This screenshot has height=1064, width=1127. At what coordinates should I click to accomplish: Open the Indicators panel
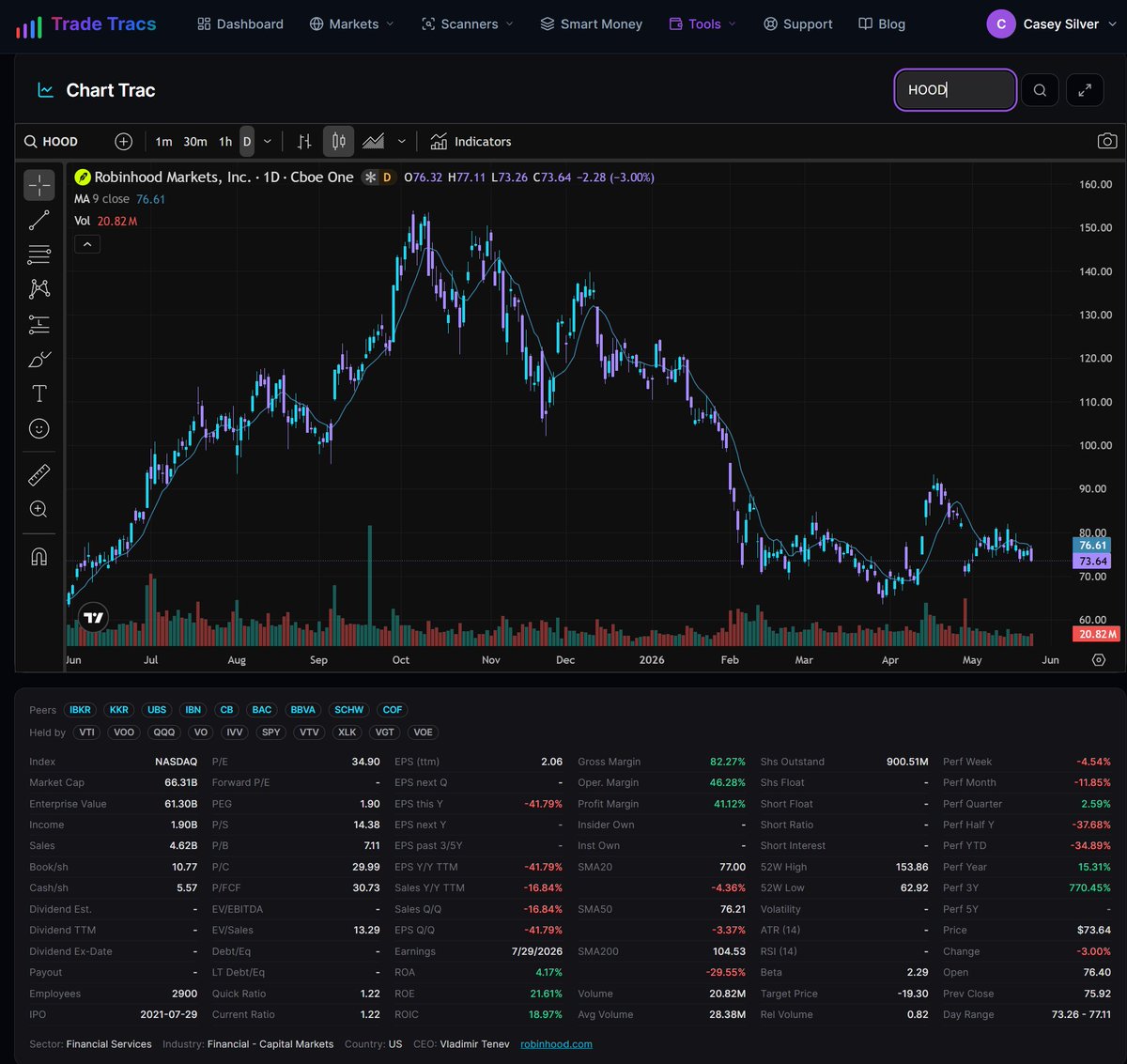click(471, 142)
